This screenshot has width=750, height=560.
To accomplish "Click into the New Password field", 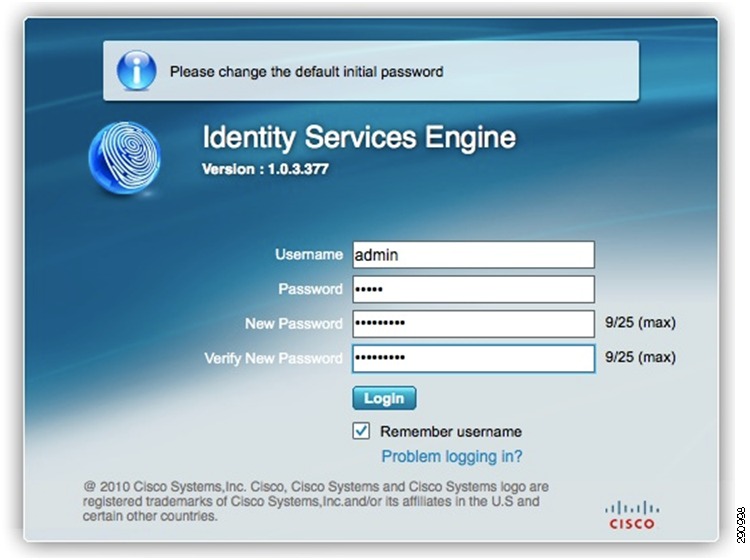I will pyautogui.click(x=474, y=323).
